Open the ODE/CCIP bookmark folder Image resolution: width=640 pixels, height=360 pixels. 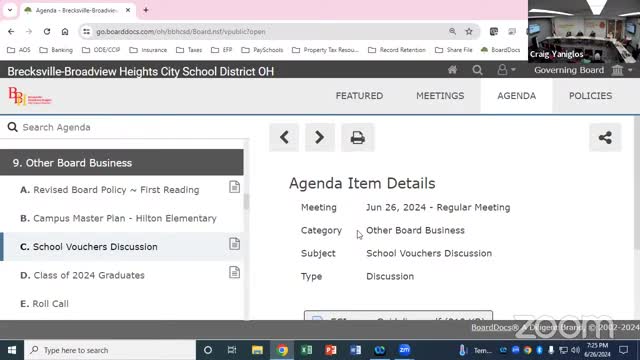pos(101,50)
